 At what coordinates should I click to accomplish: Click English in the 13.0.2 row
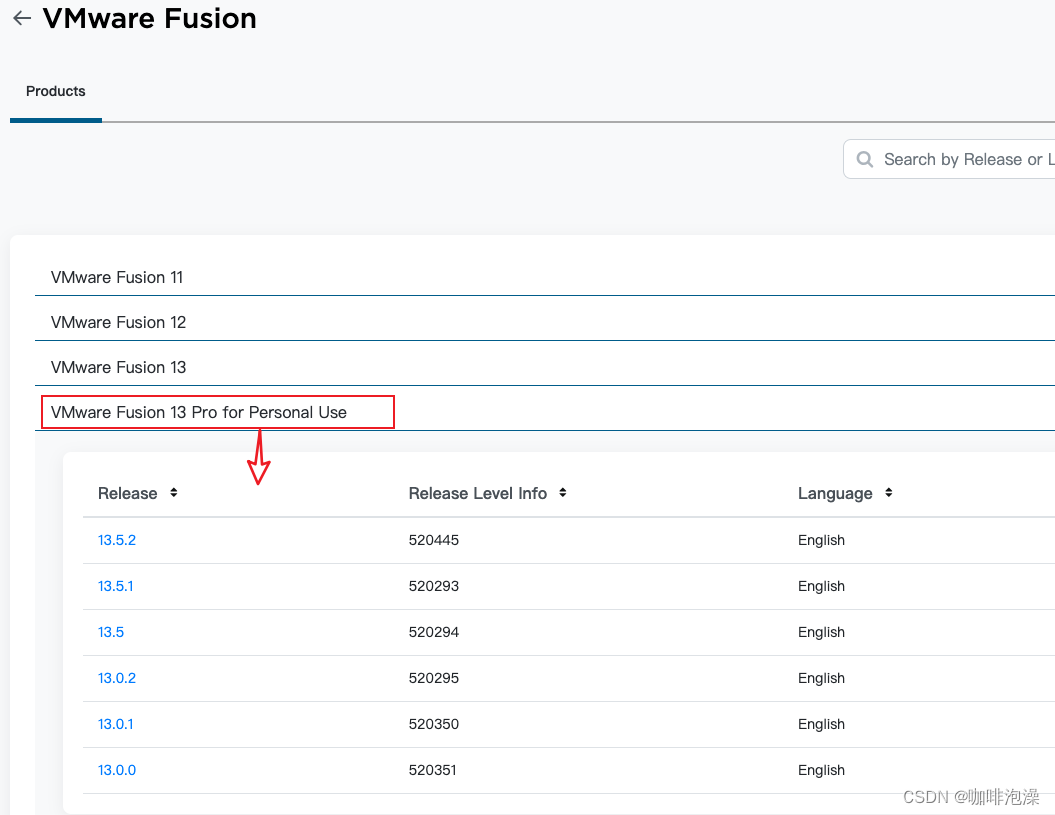point(822,678)
